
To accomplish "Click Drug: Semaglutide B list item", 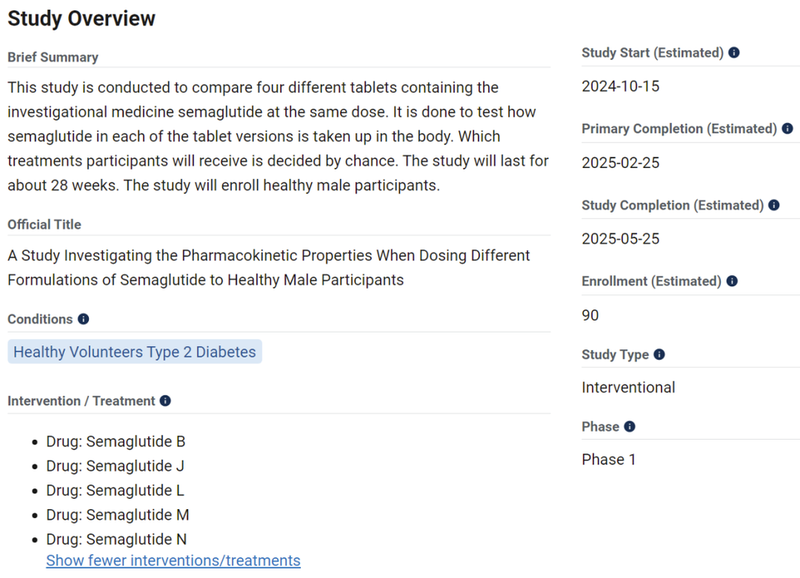I will pos(116,441).
